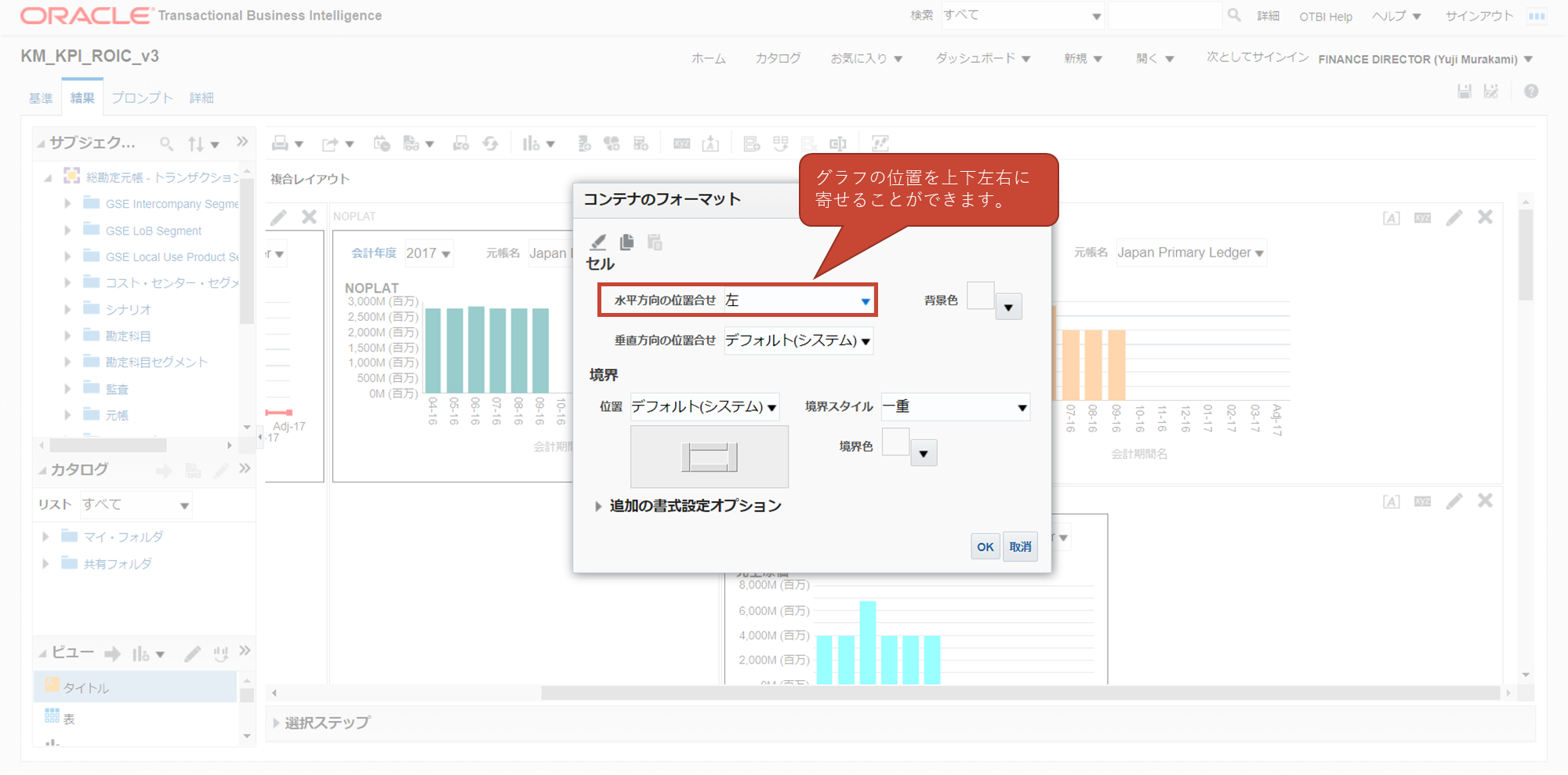Click edit pencil icon of top-right view

(1454, 217)
